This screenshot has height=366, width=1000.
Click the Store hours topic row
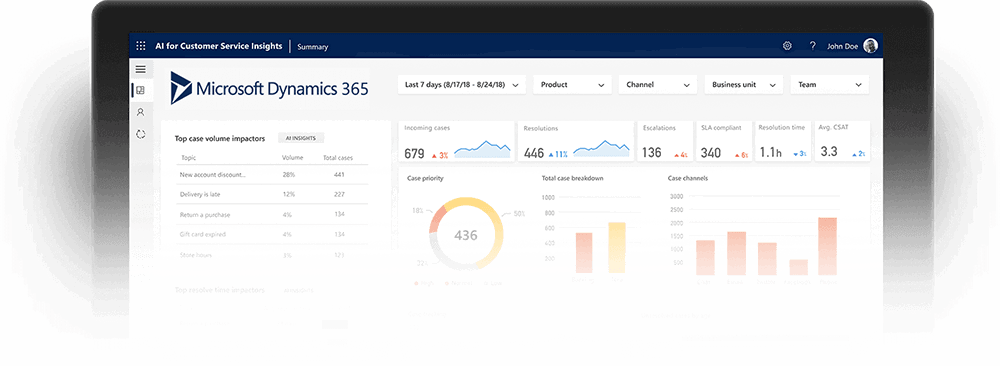272,255
